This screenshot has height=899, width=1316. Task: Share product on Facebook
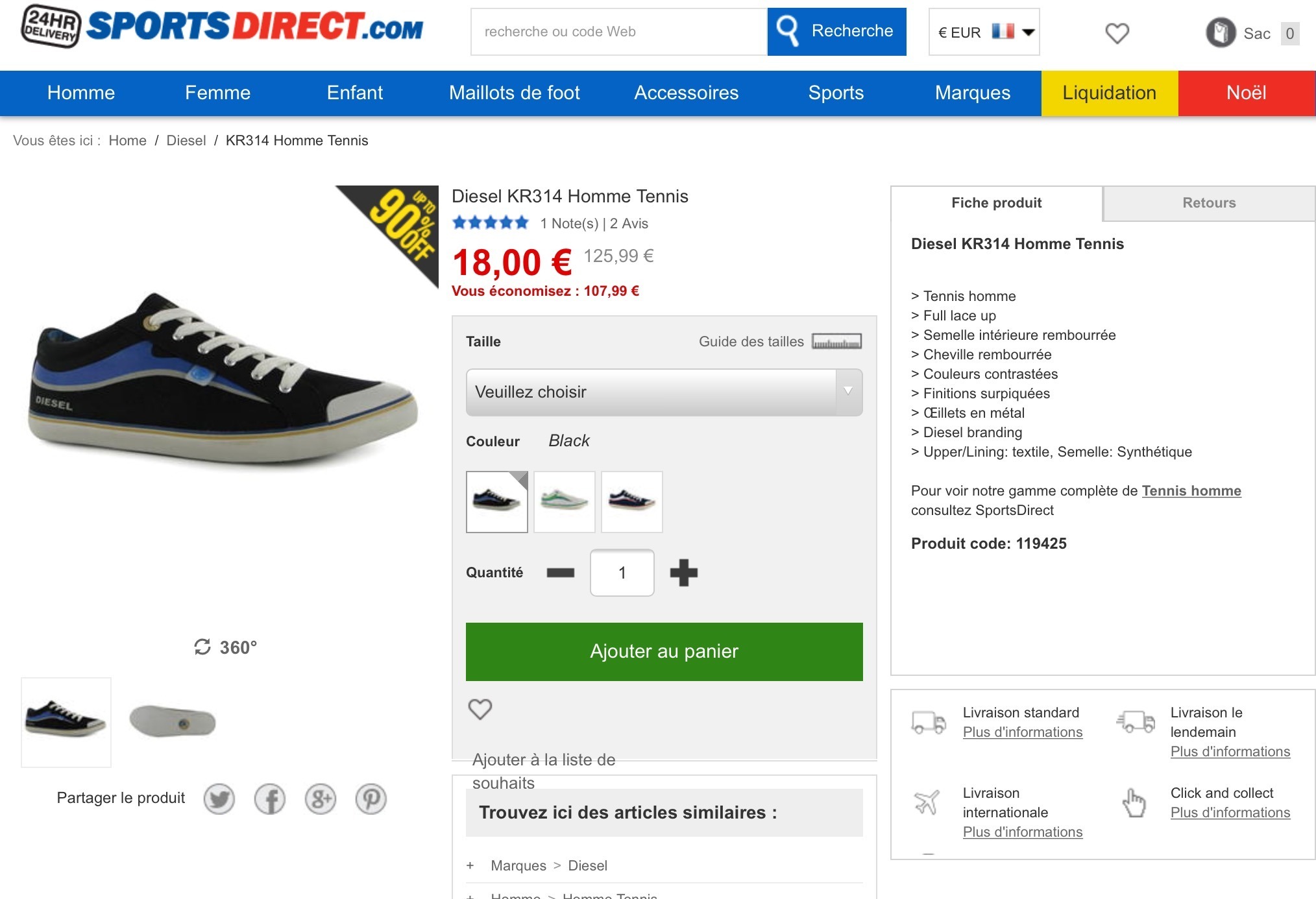click(270, 799)
